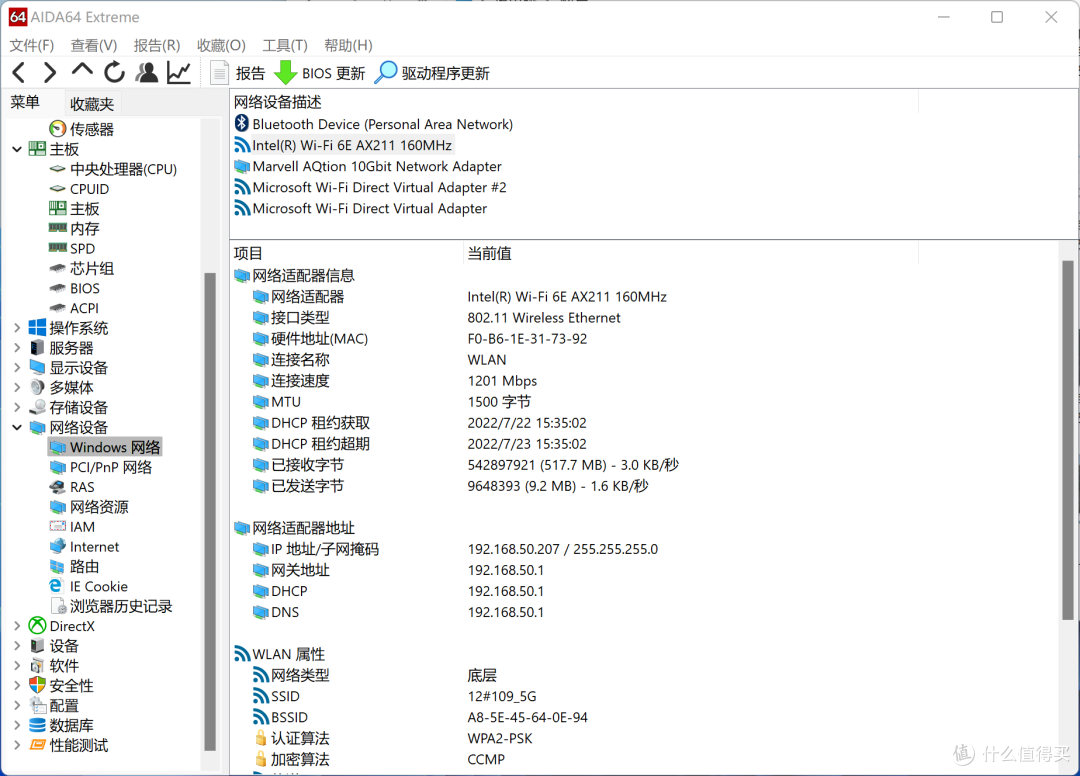Select Intel(R) Wi-Fi 6E AX211 160MHz in device list
Image resolution: width=1080 pixels, height=776 pixels.
point(344,145)
